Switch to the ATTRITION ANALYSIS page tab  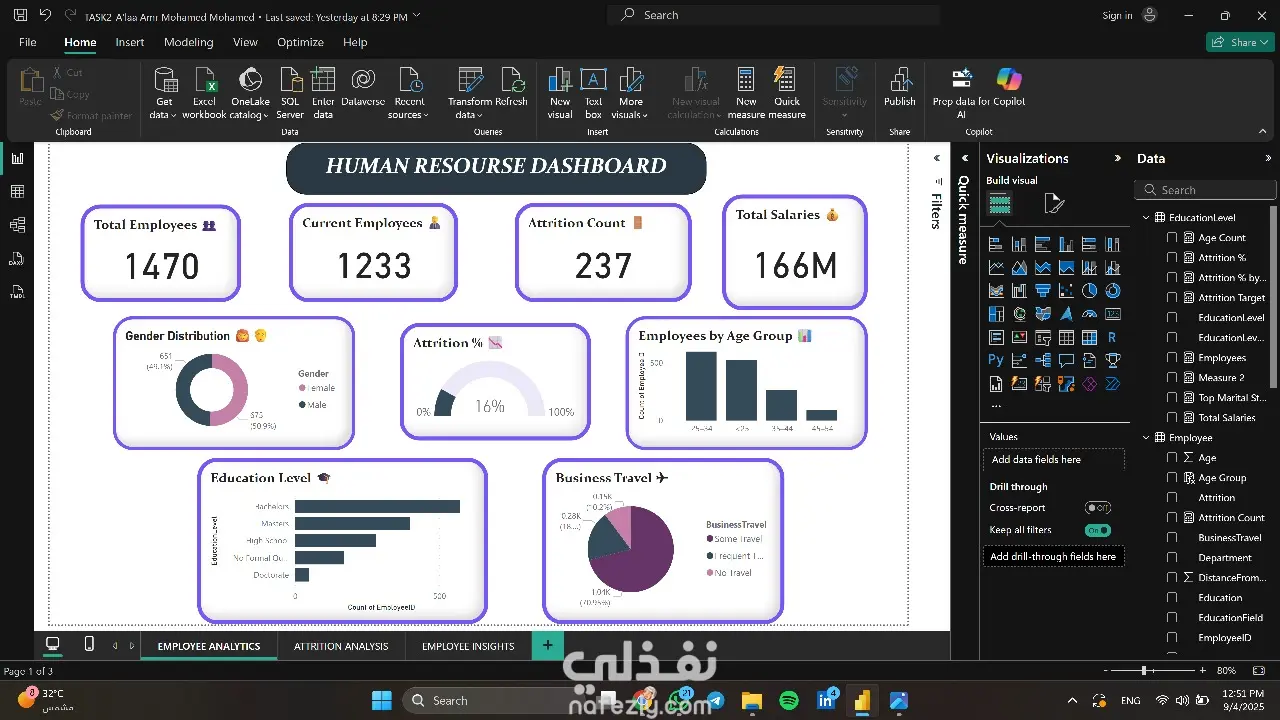[341, 646]
